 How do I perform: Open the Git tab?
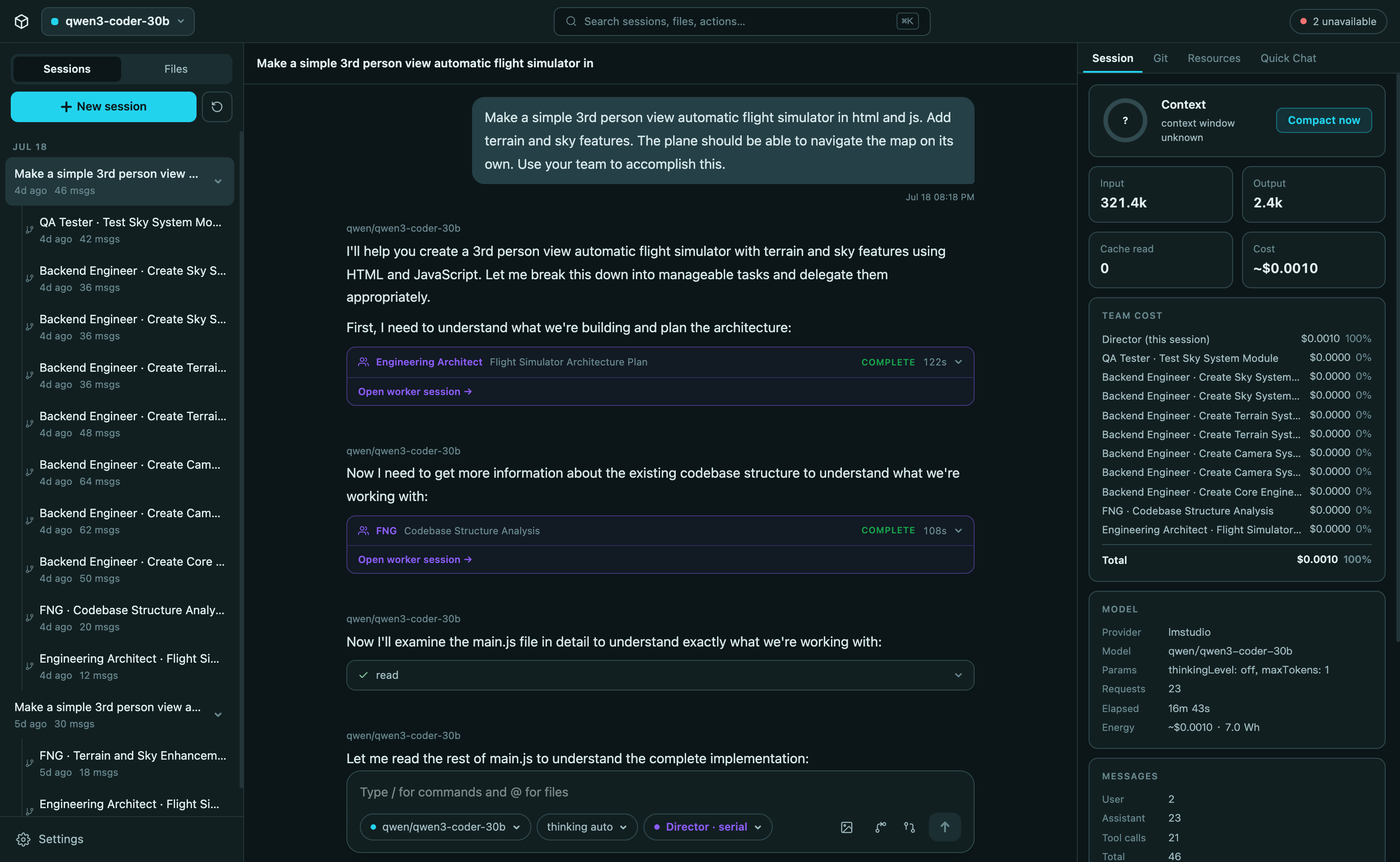coord(1160,58)
